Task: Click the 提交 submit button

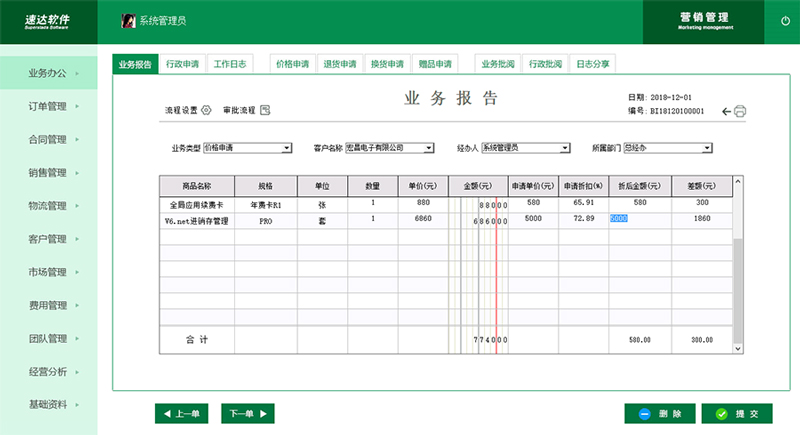Action: click(737, 414)
